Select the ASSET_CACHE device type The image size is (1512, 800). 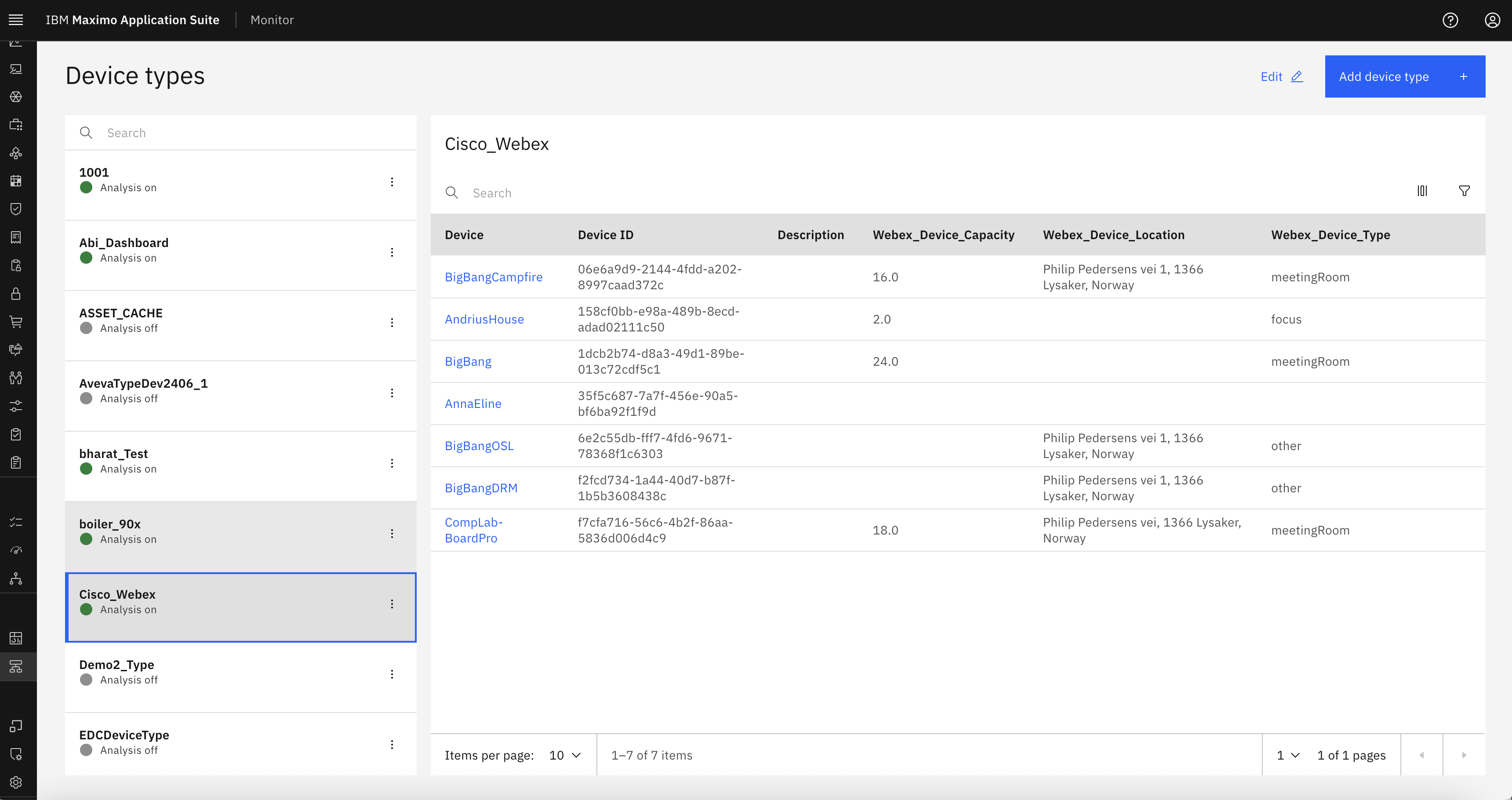click(x=241, y=326)
